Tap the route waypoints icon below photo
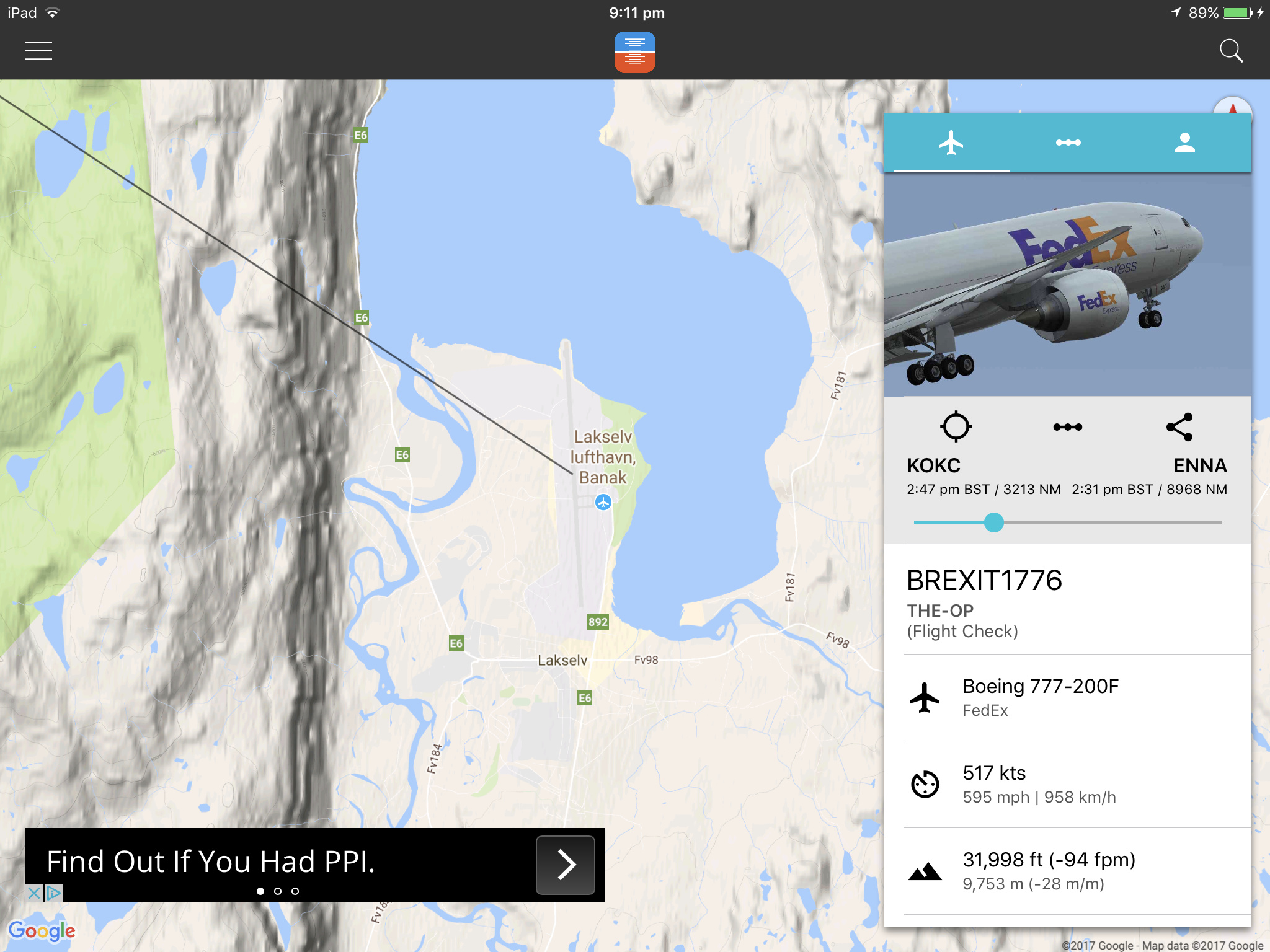The image size is (1270, 952). click(1068, 427)
